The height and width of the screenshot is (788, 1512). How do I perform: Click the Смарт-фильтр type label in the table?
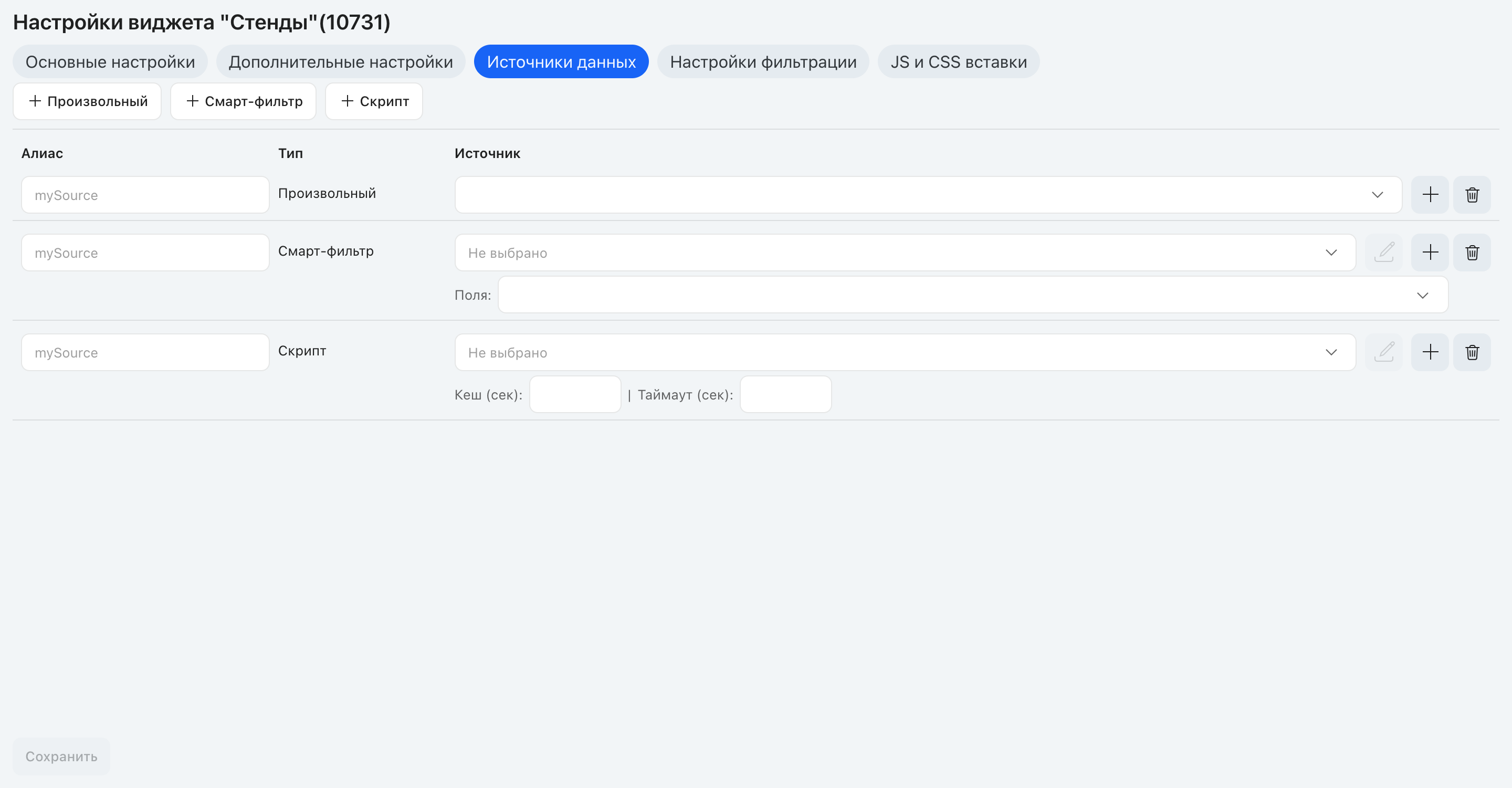tap(325, 251)
